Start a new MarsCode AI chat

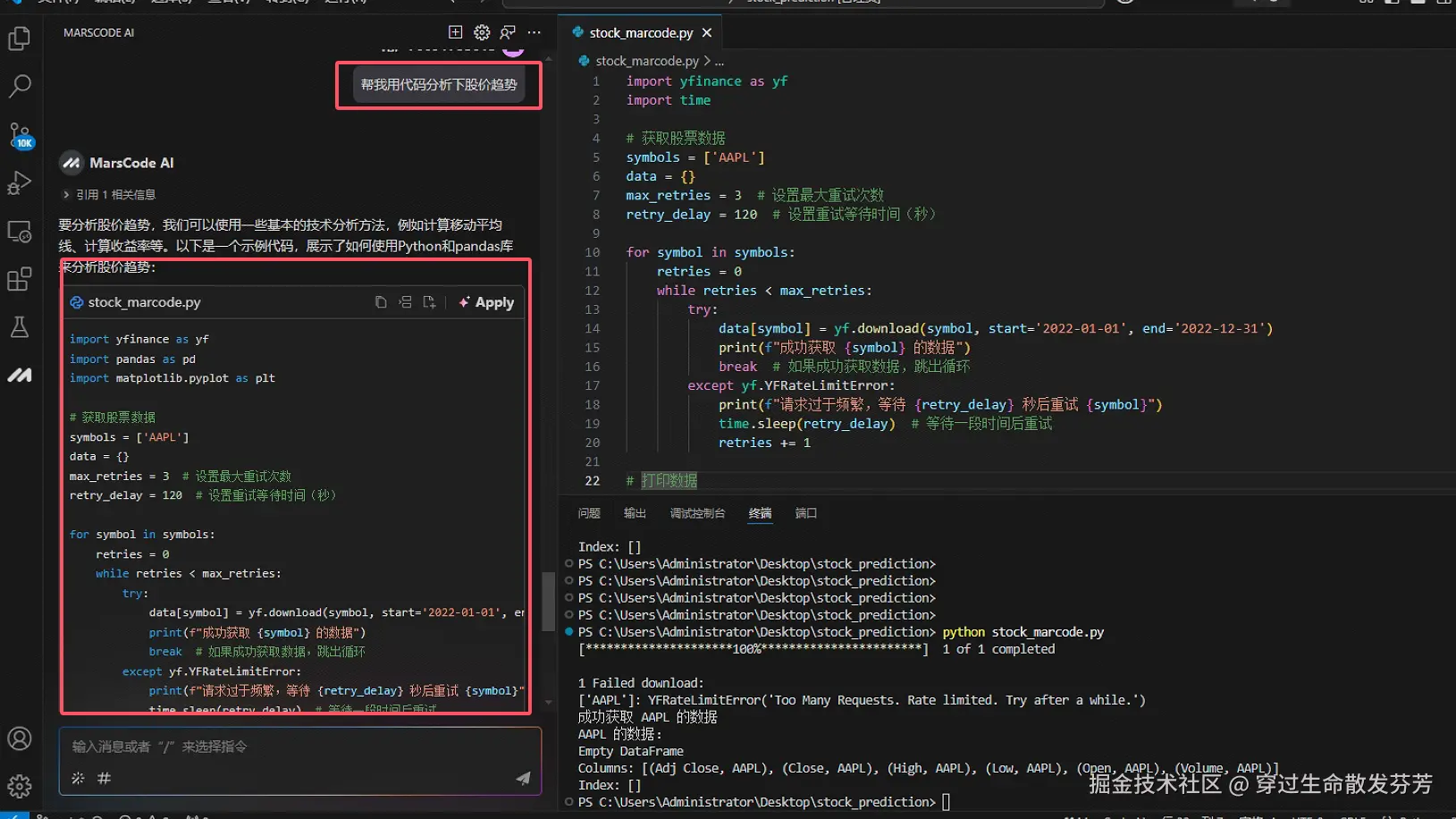(x=455, y=32)
